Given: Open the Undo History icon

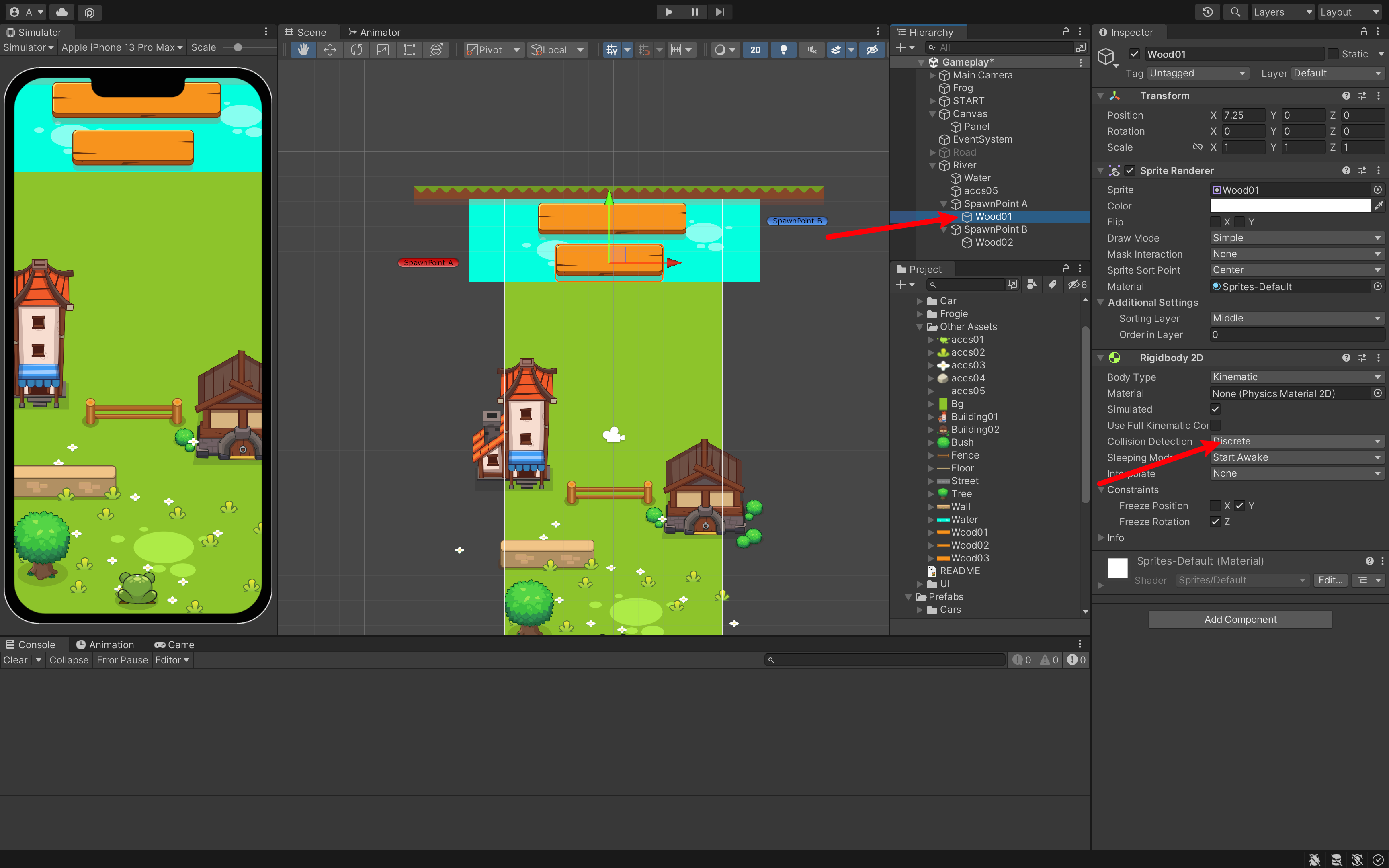Looking at the screenshot, I should (x=1207, y=12).
